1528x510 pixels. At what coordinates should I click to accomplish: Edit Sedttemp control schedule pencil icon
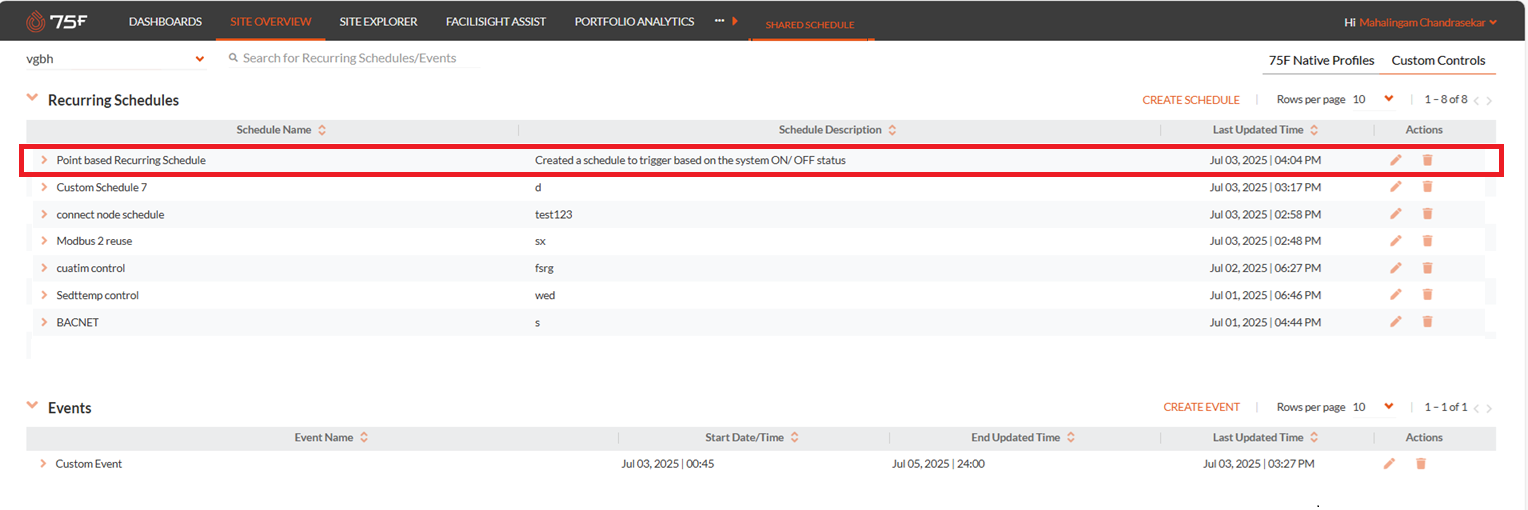(x=1396, y=295)
